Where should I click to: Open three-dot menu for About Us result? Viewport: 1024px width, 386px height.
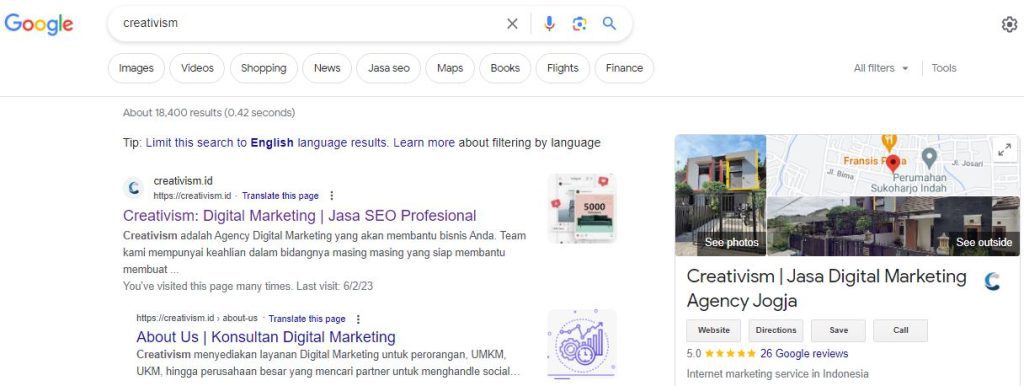pos(358,319)
